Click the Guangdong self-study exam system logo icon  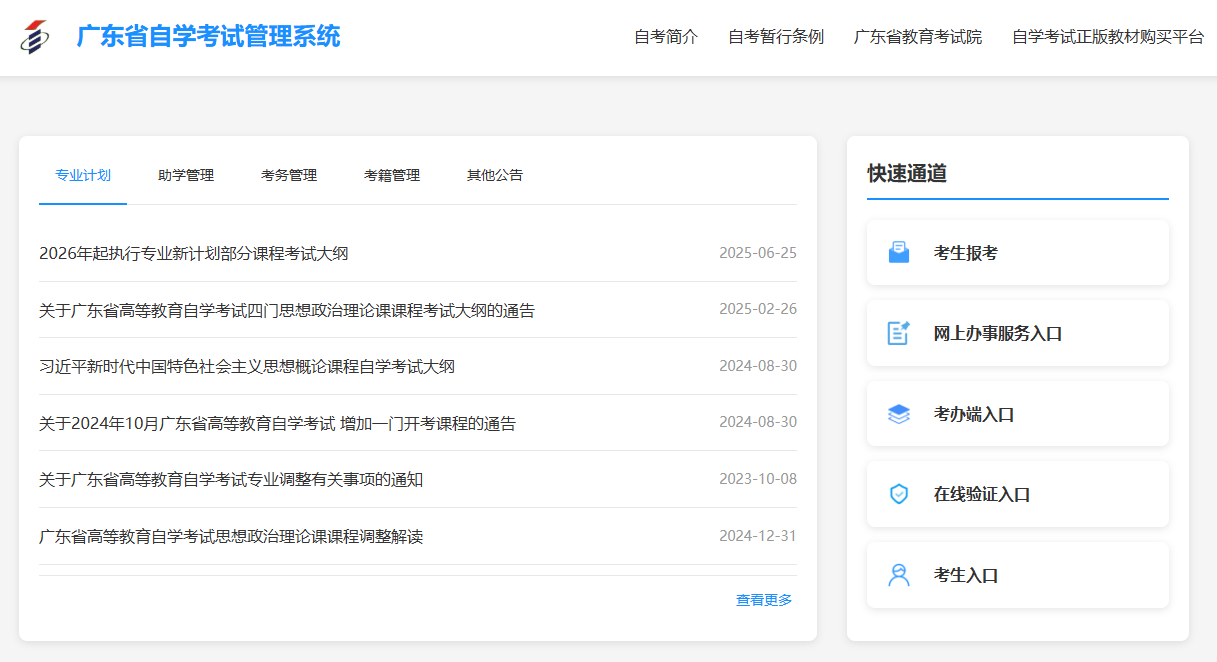tap(36, 37)
